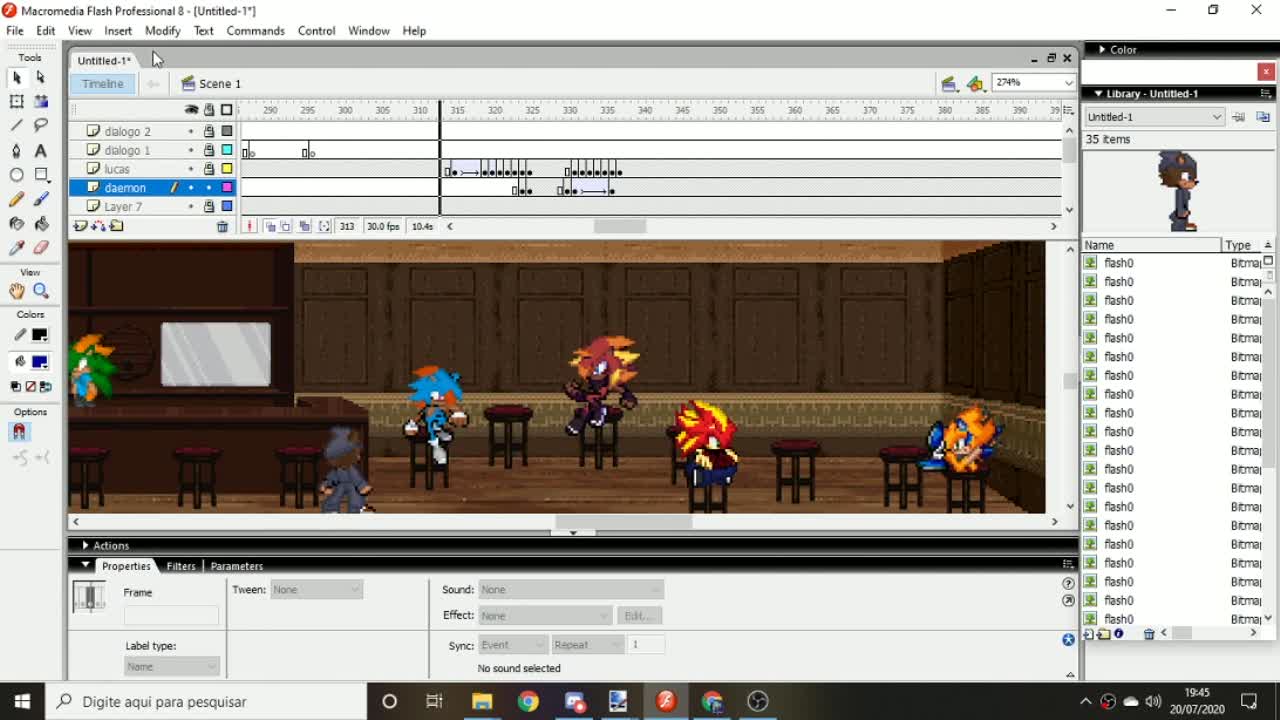This screenshot has width=1280, height=720.
Task: Toggle lock on dialogo 2 layer
Action: point(209,131)
